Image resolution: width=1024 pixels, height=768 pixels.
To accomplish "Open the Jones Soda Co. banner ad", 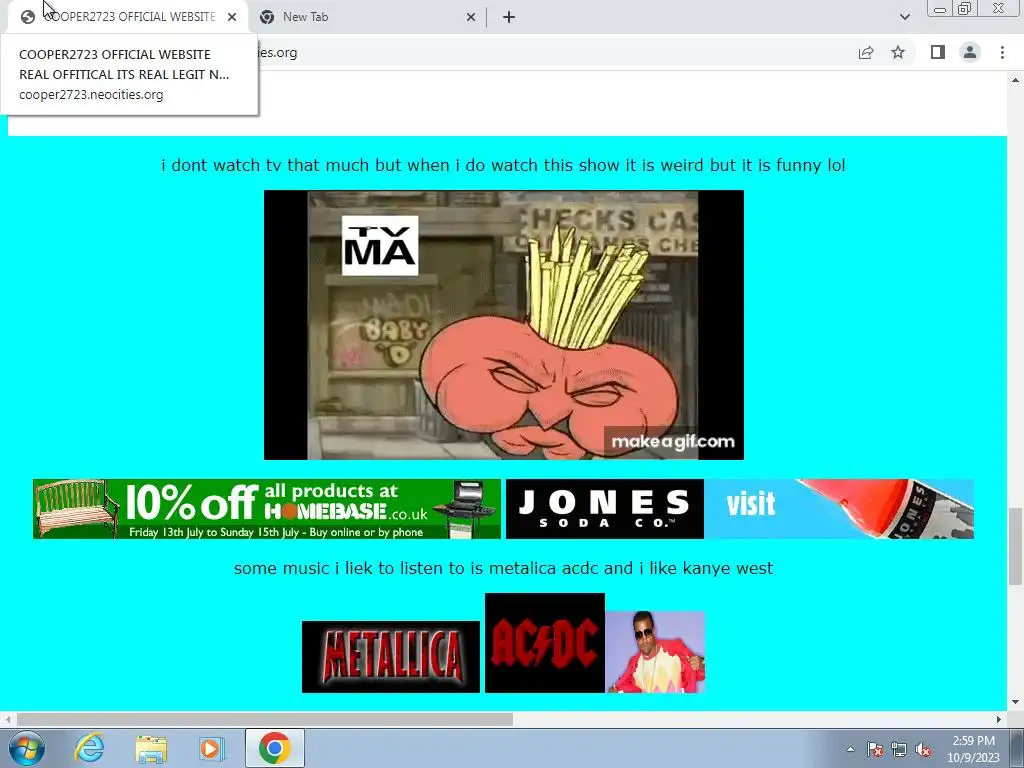I will click(x=739, y=509).
